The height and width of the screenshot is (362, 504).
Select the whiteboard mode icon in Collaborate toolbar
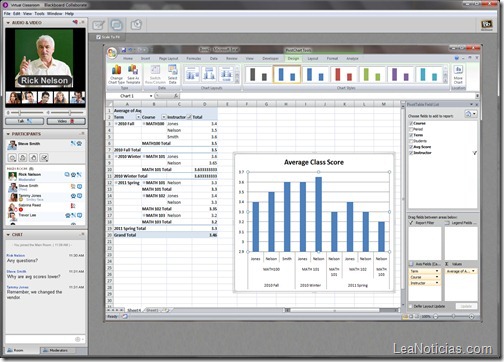99,25
